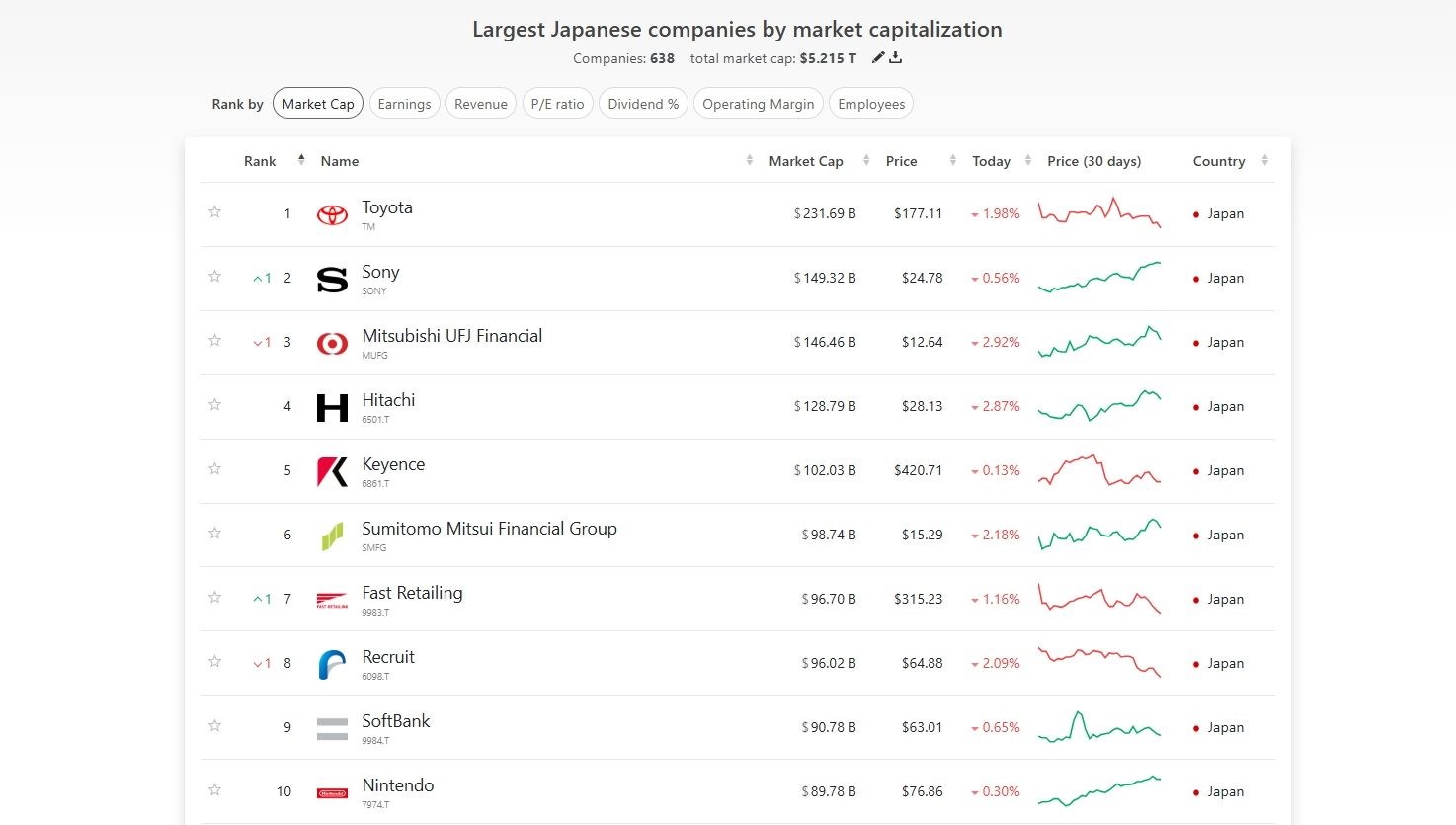The image size is (1456, 825).
Task: Click Fast Retailing's price $315.23
Action: tap(918, 599)
